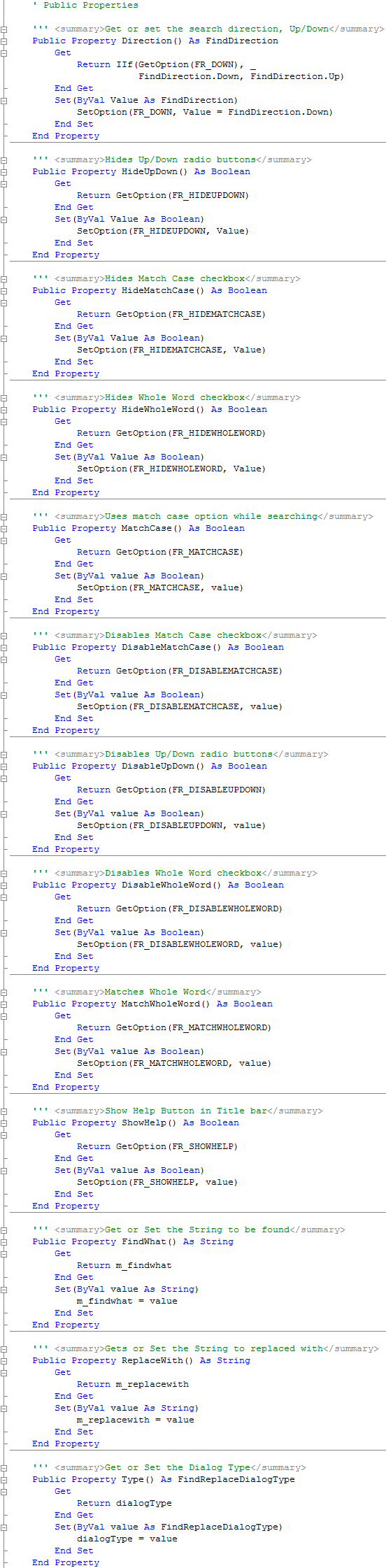Click 'Return GetOption(FR_DISABLEWHOLEWORD)' line
The height and width of the screenshot is (1568, 386).
tap(180, 908)
